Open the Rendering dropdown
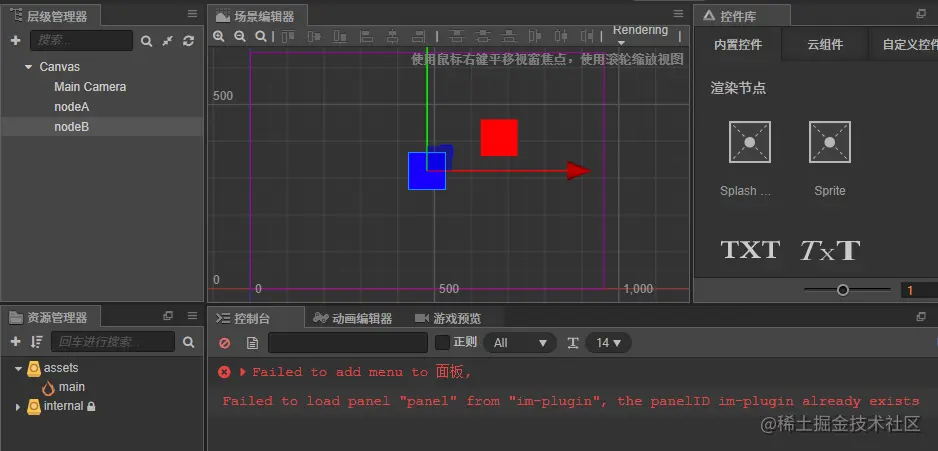The image size is (938, 451). (640, 35)
